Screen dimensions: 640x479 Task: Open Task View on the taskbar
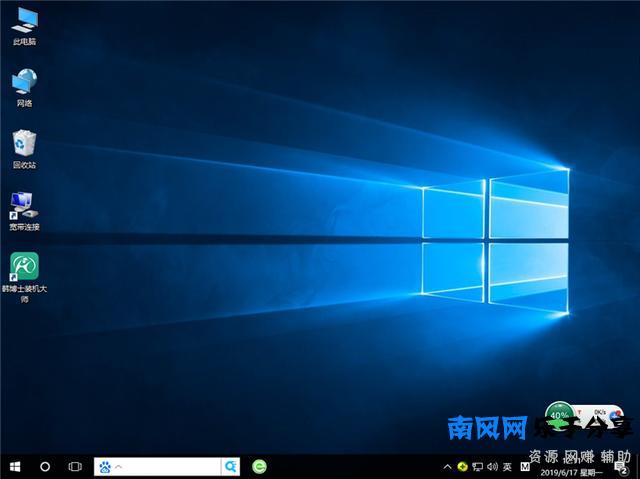(x=75, y=466)
